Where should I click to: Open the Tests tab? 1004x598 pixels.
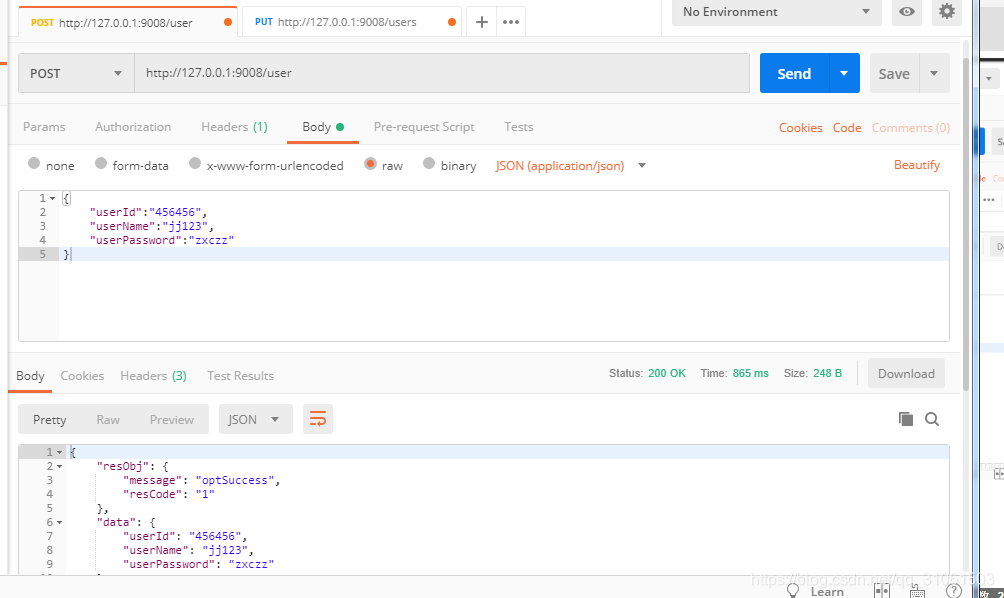tap(519, 127)
